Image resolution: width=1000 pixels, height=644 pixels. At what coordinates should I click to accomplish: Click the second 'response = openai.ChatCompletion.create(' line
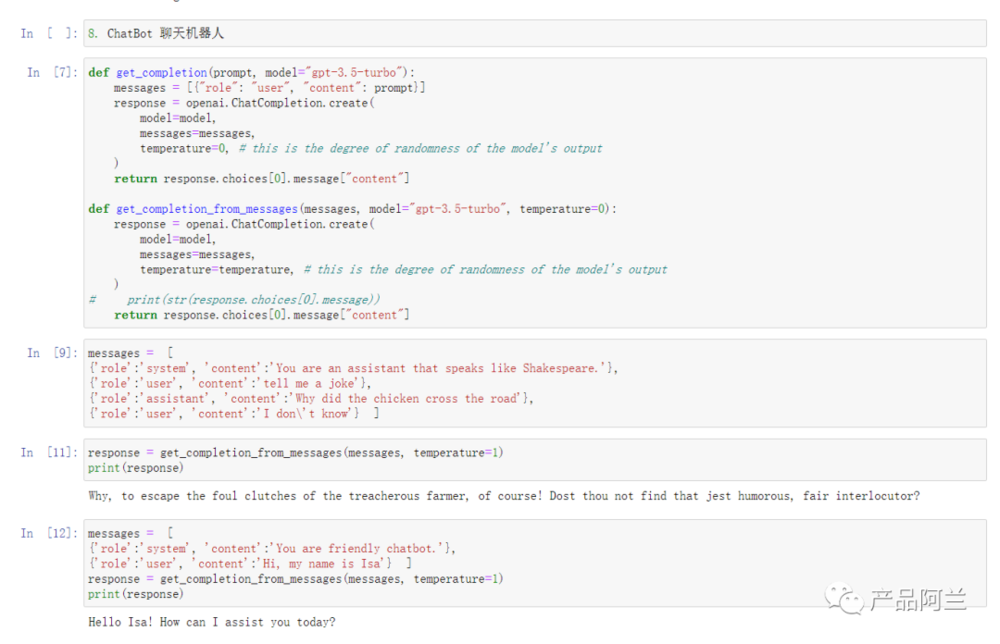(x=244, y=224)
